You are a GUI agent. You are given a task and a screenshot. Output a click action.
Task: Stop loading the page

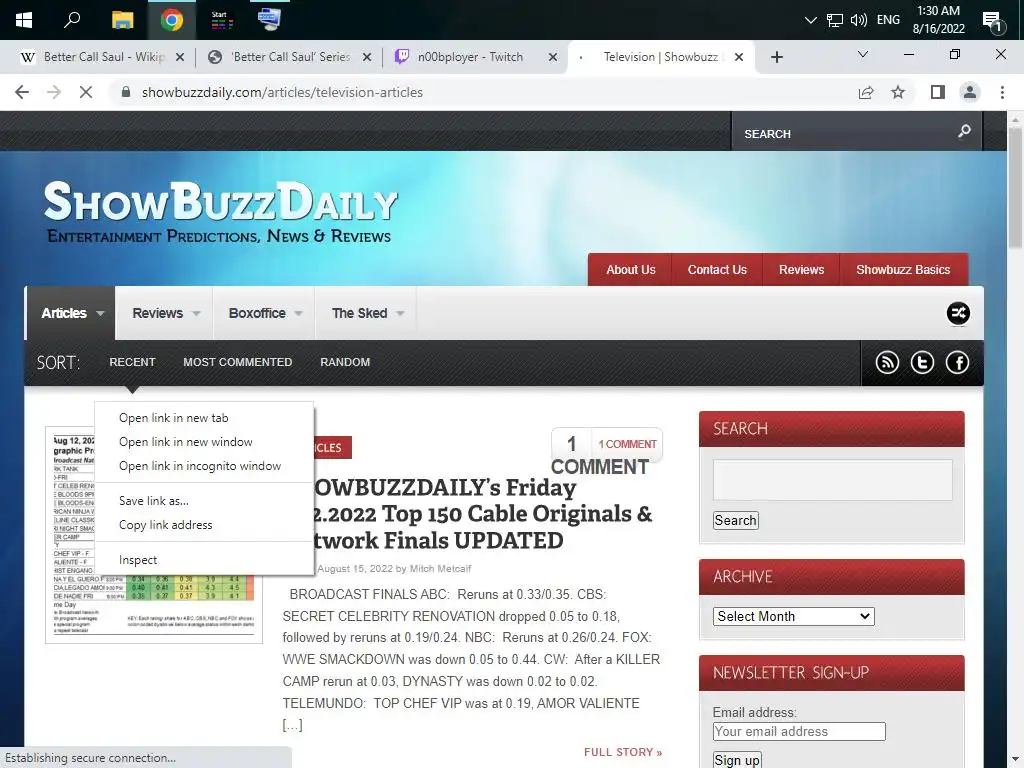click(86, 92)
